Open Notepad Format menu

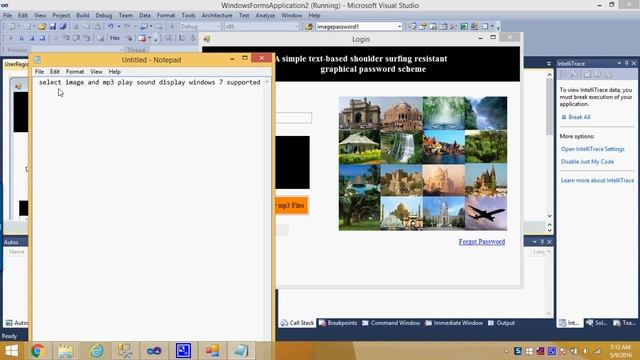click(x=75, y=71)
